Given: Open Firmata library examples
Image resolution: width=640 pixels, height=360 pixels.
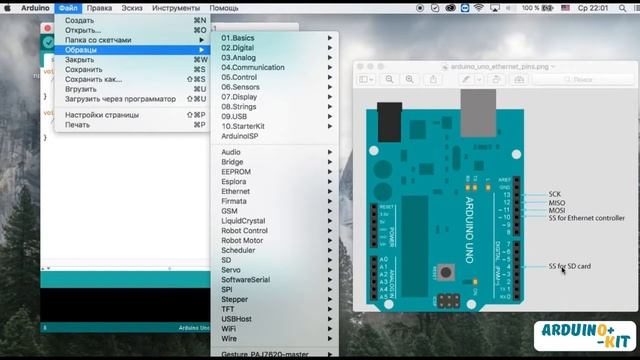Looking at the screenshot, I should tap(275, 201).
